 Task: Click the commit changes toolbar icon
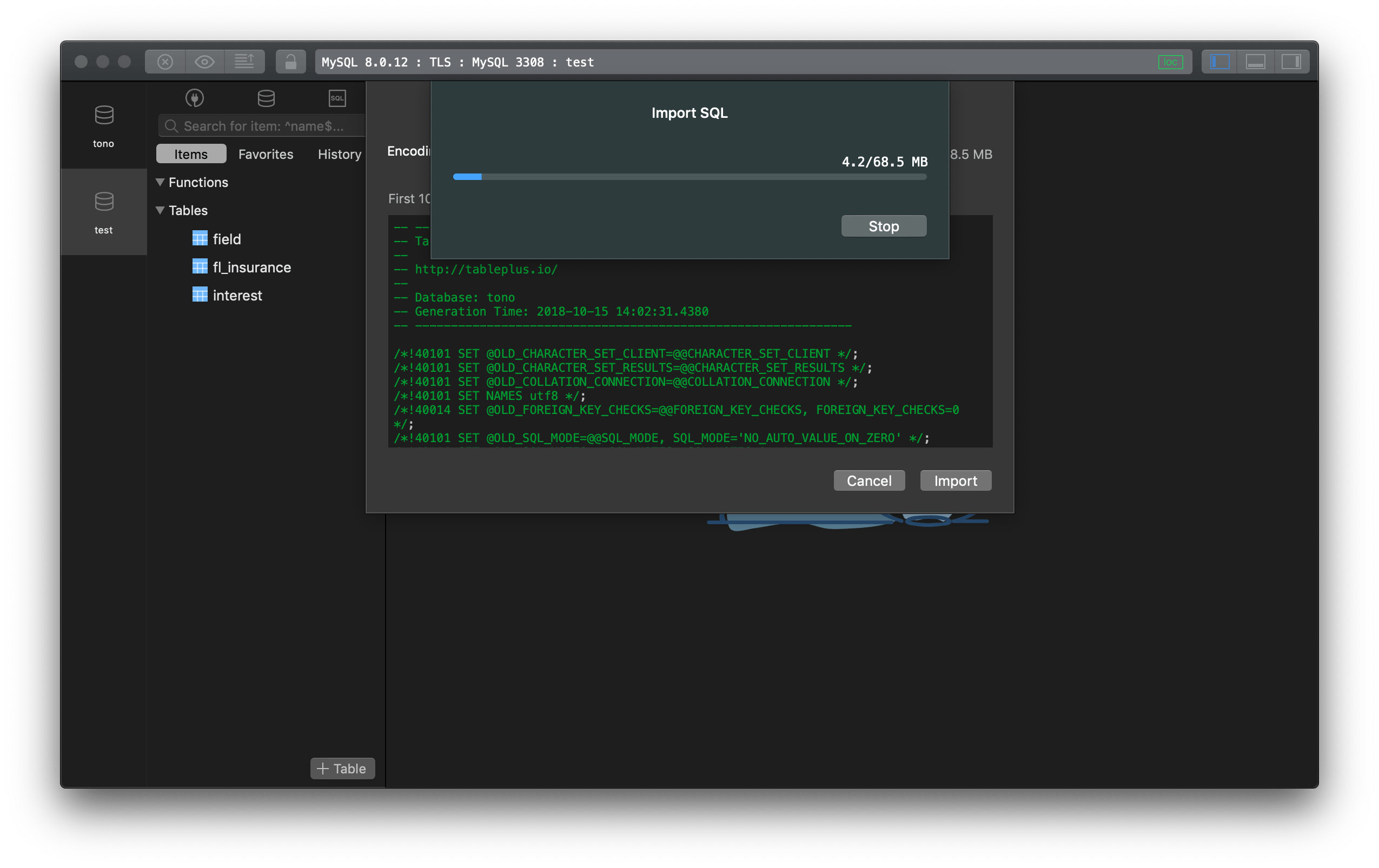244,62
